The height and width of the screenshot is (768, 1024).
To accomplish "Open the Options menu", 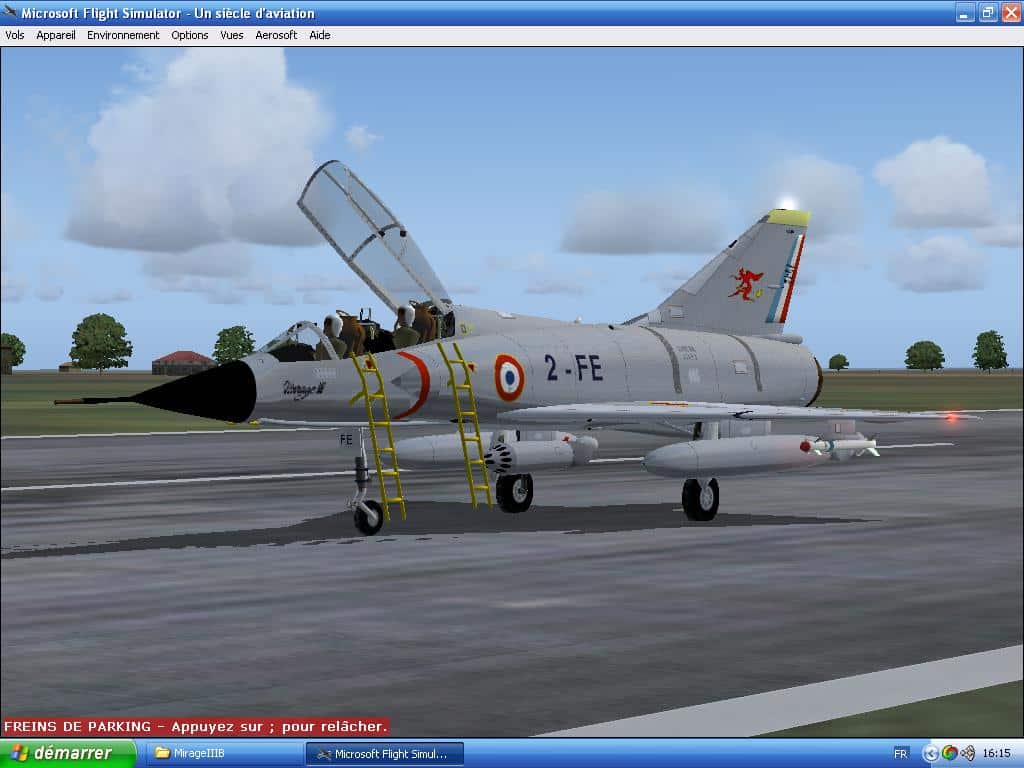I will pos(189,35).
